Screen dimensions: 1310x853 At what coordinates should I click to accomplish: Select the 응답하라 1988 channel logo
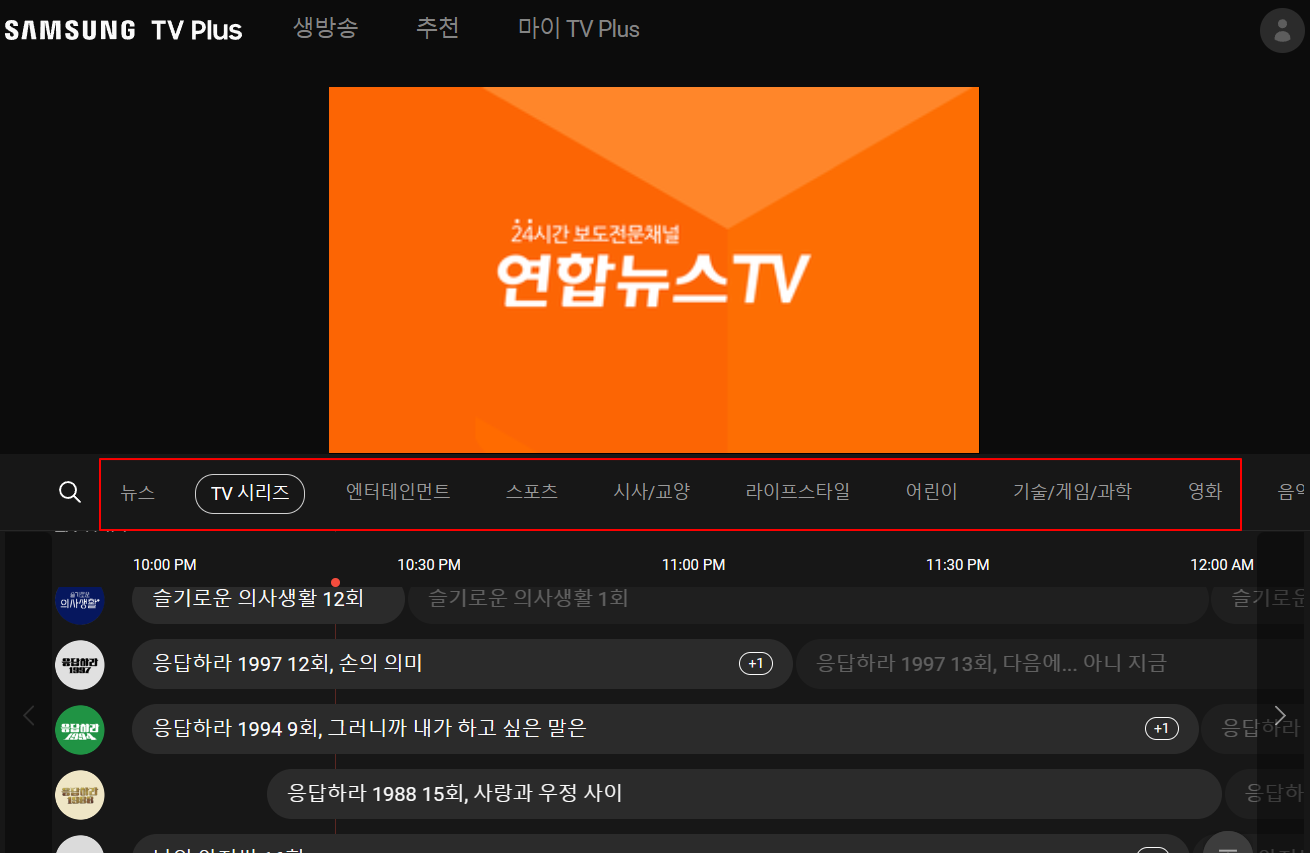click(80, 795)
